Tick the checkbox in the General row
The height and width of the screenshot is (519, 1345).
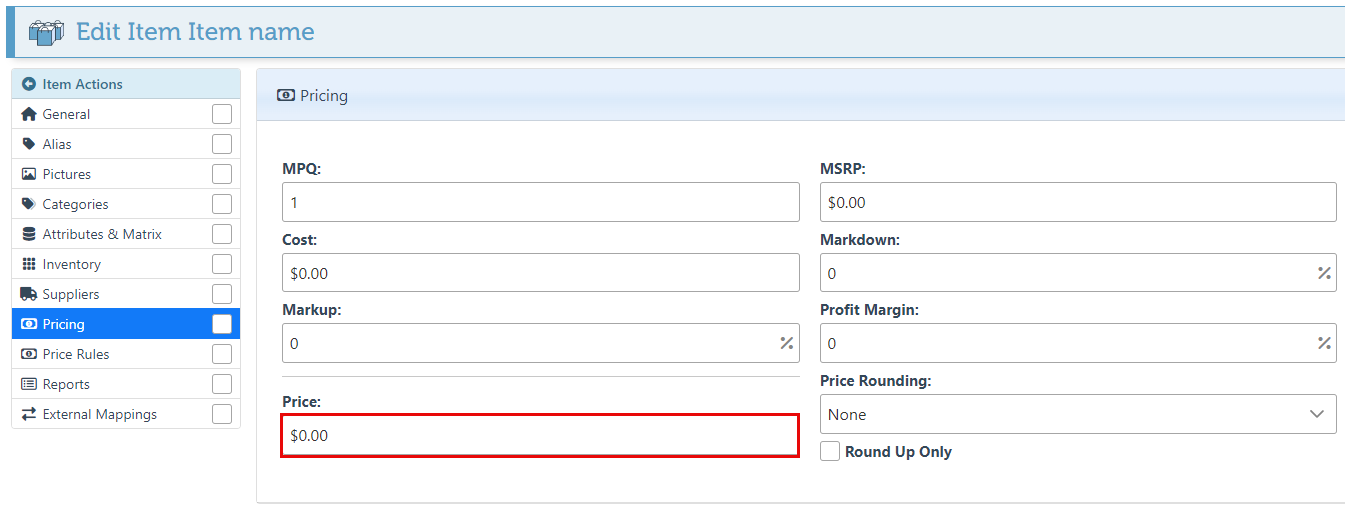tap(221, 114)
